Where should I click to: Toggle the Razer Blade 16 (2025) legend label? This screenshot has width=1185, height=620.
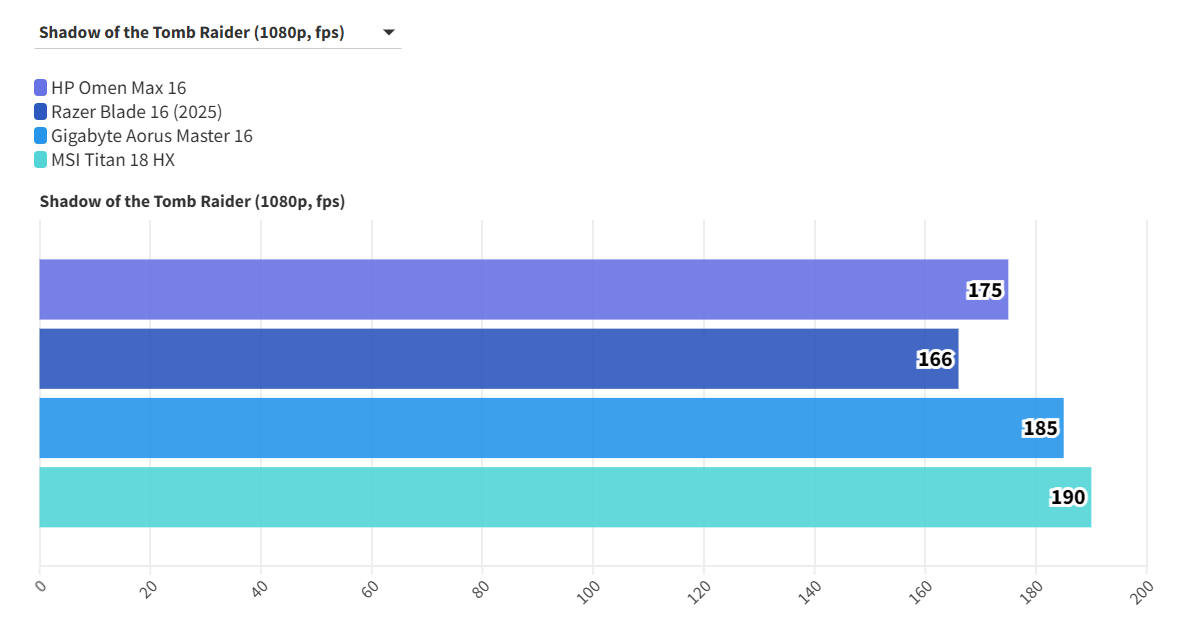click(136, 112)
